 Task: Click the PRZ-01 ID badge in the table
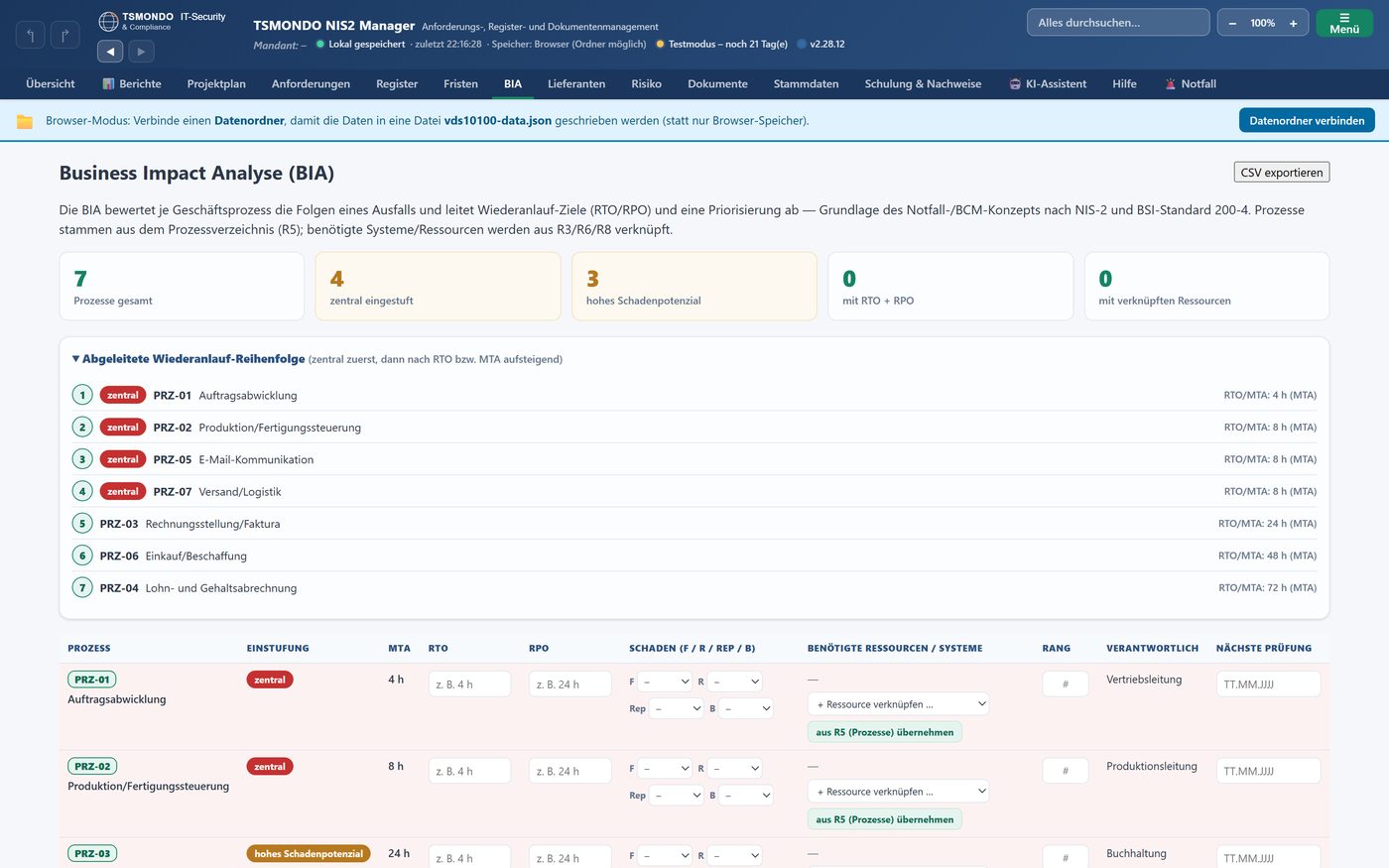click(92, 680)
